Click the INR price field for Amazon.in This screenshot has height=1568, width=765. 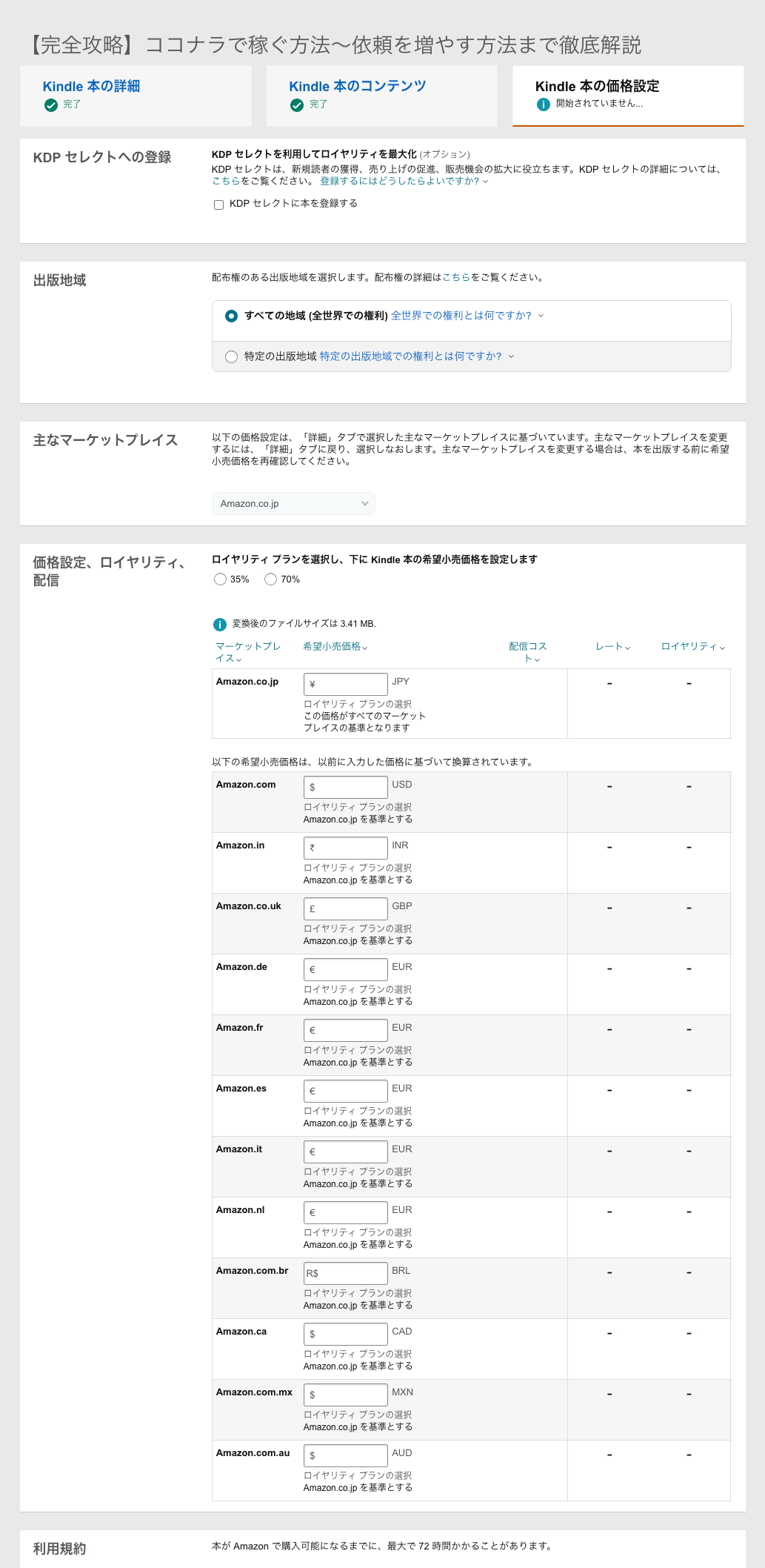click(x=346, y=848)
